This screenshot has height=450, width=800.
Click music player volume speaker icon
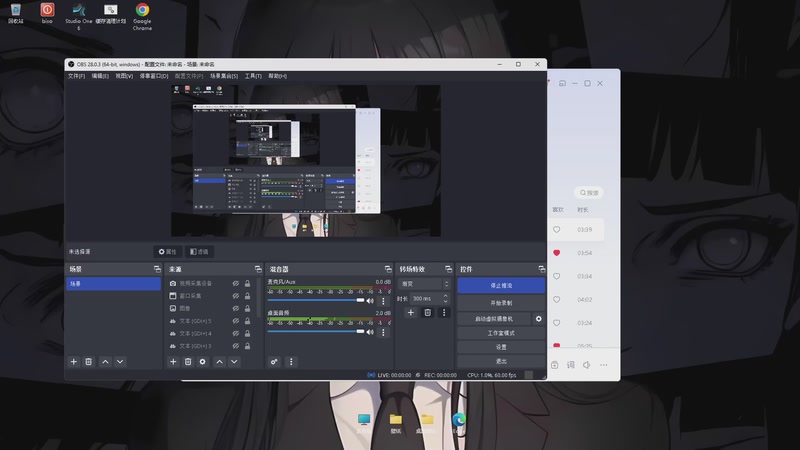(587, 365)
